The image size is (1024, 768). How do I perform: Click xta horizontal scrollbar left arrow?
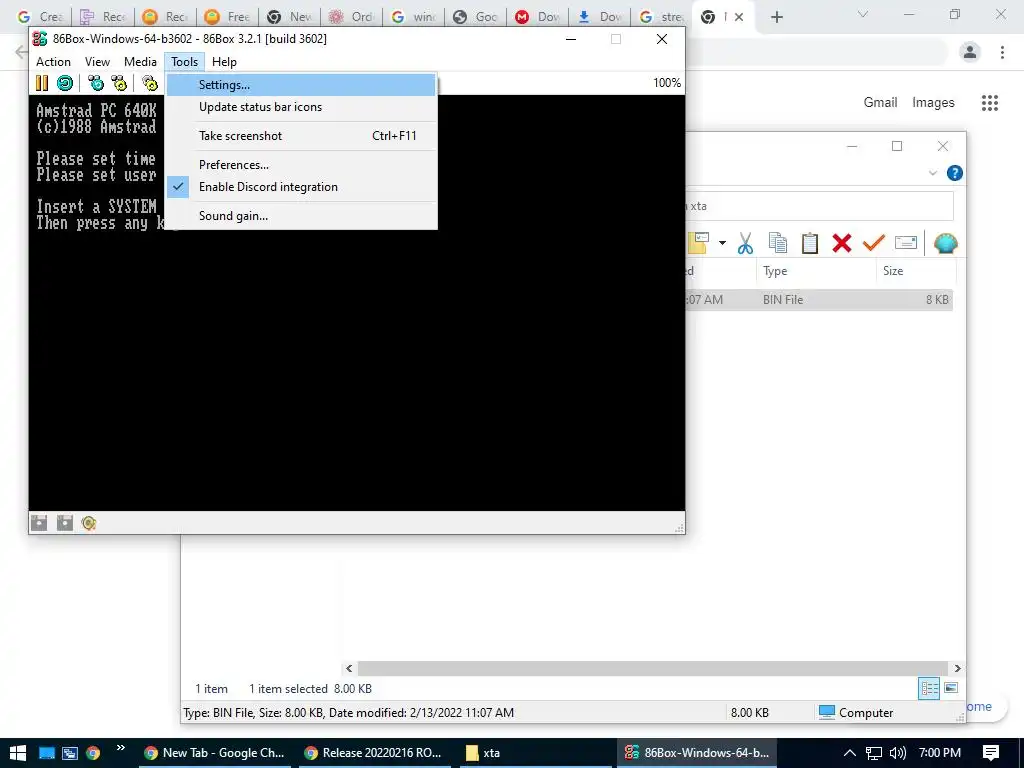(x=349, y=668)
